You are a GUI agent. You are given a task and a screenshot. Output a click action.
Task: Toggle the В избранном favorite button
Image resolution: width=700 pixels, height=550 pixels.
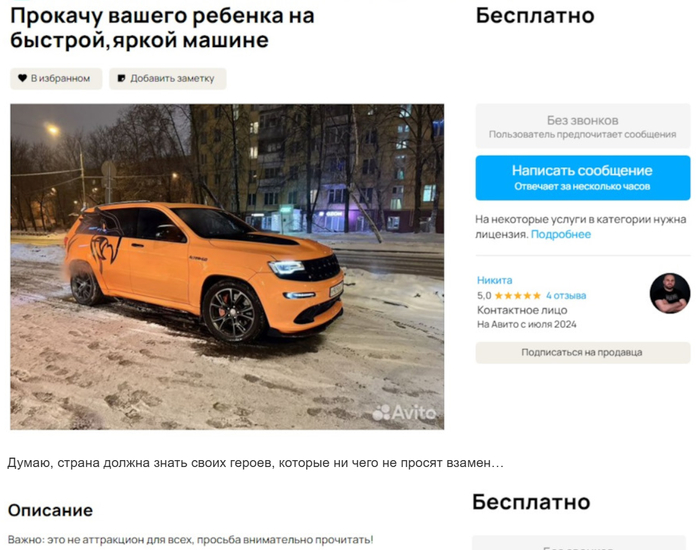[x=56, y=79]
